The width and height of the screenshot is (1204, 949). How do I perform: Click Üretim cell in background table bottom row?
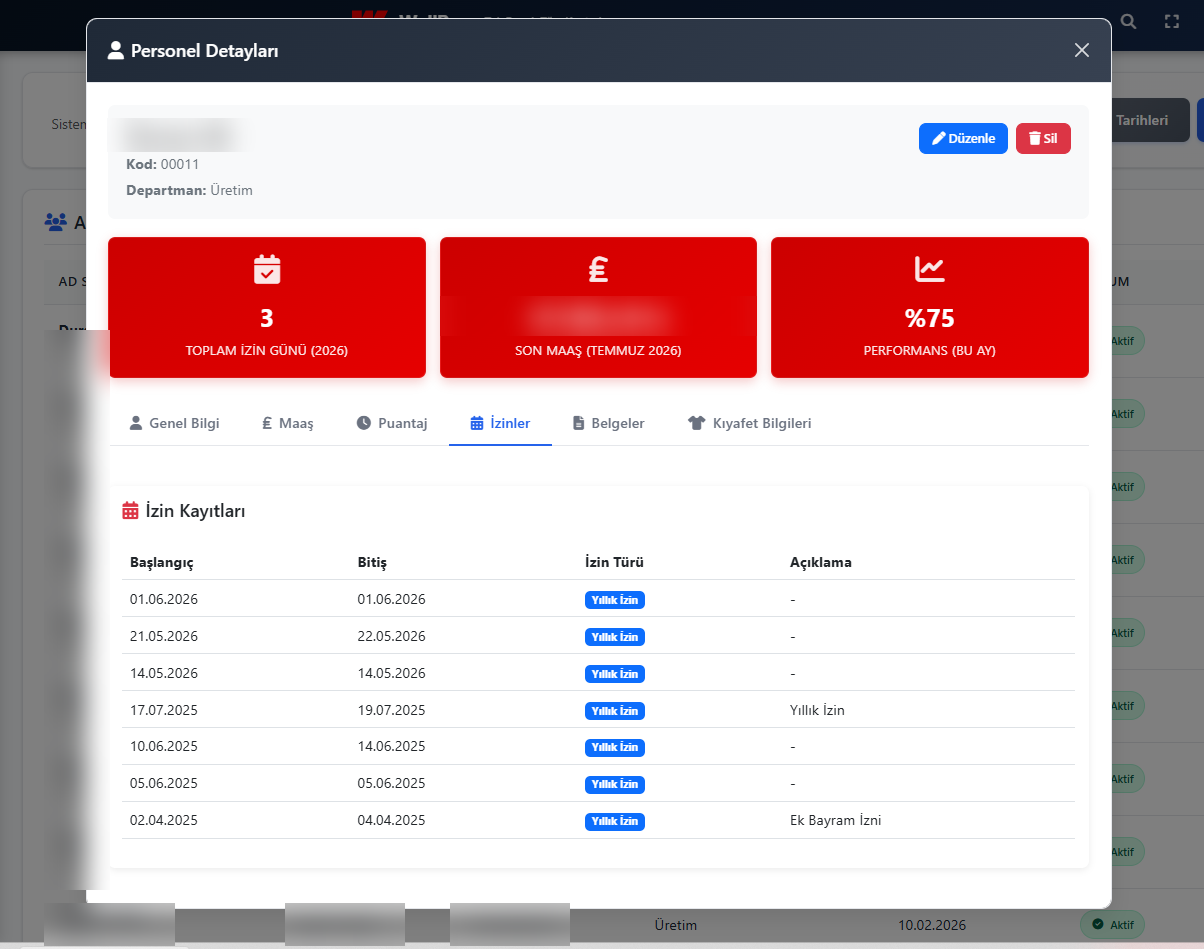[x=675, y=925]
